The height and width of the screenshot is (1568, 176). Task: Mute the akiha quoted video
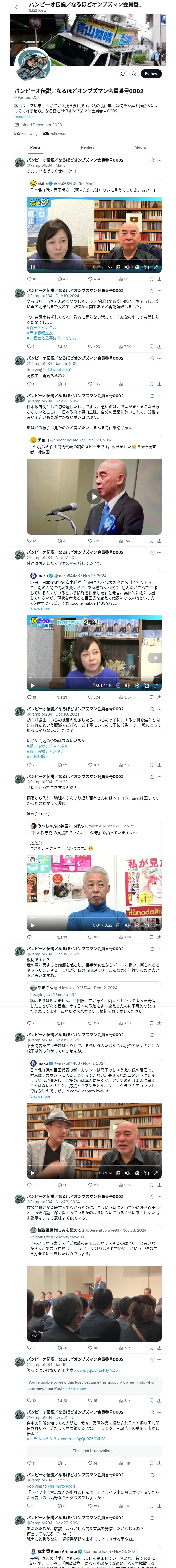(x=128, y=267)
